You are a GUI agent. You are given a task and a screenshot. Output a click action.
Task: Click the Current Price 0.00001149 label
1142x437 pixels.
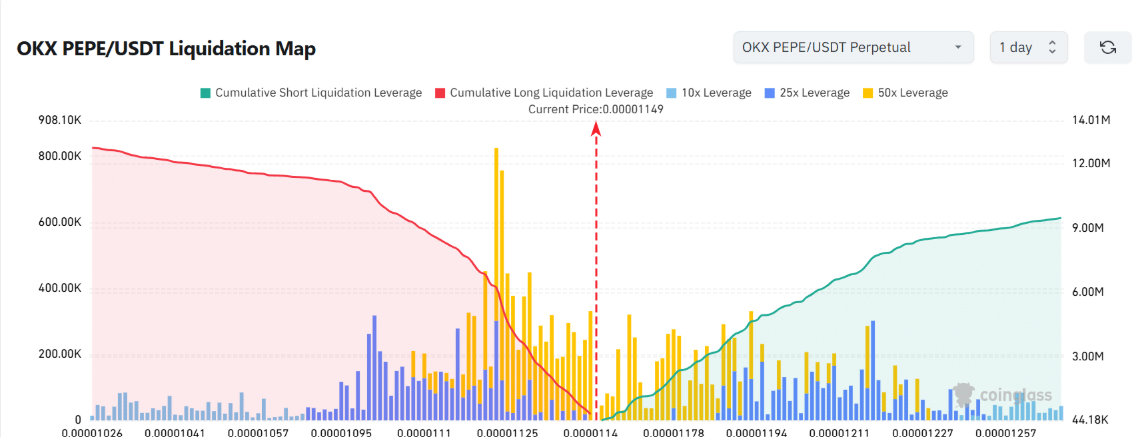pyautogui.click(x=596, y=109)
